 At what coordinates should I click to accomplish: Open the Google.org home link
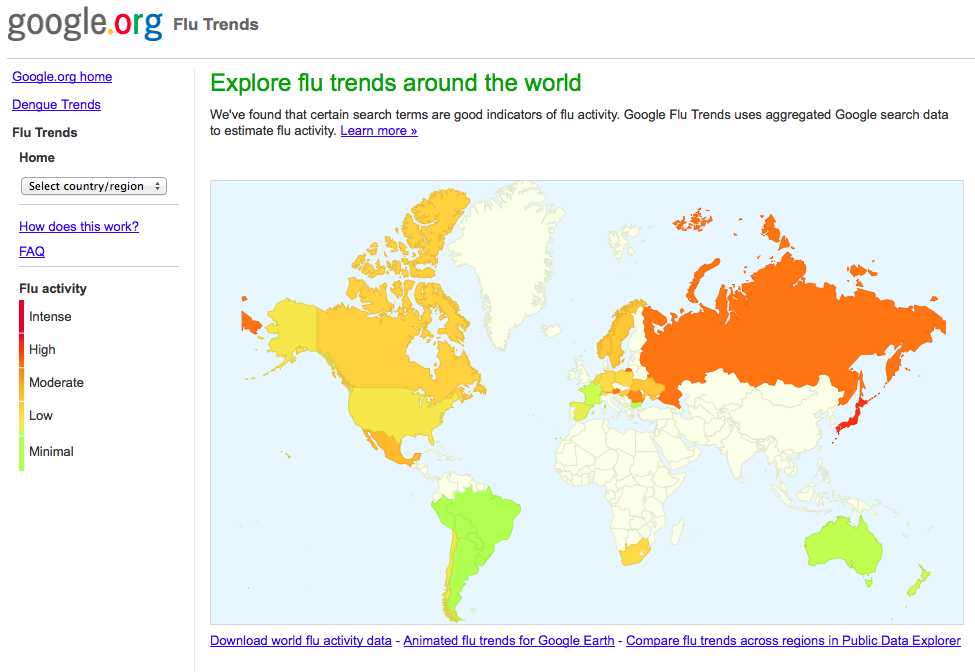click(x=62, y=76)
